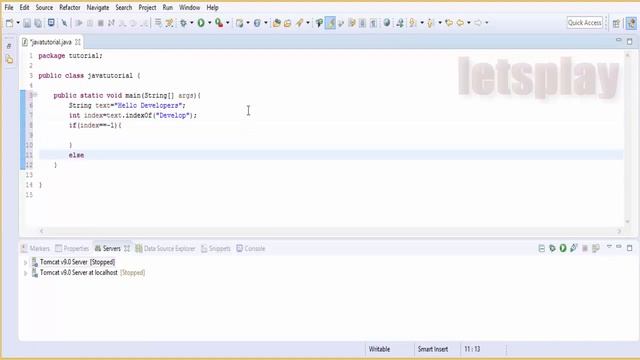Click the editor horizontal scrollbar right arrow

point(619,231)
